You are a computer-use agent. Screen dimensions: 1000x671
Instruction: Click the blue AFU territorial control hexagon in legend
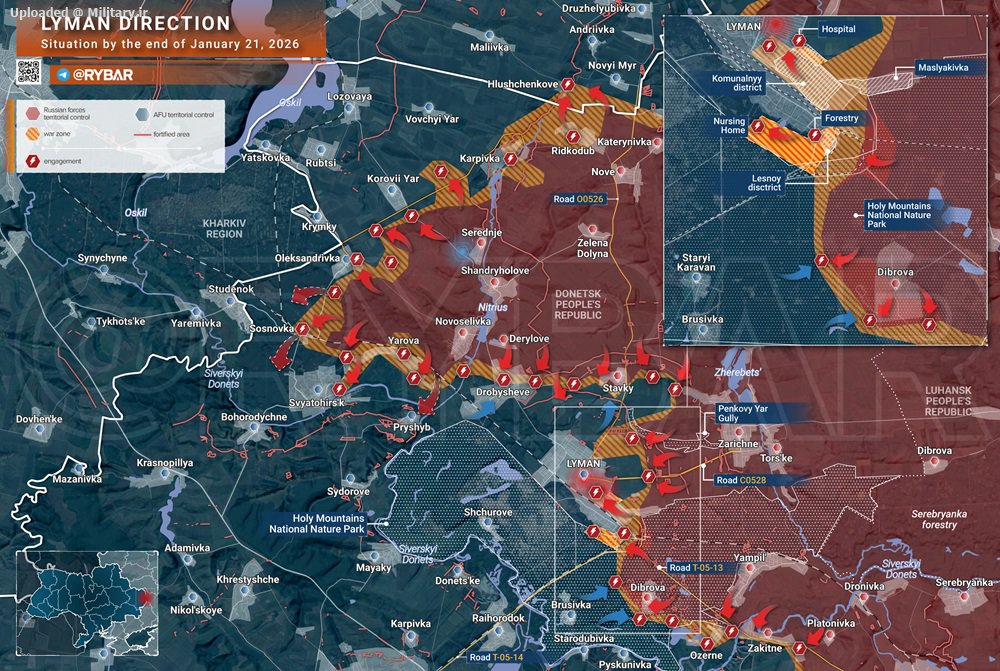[x=142, y=115]
